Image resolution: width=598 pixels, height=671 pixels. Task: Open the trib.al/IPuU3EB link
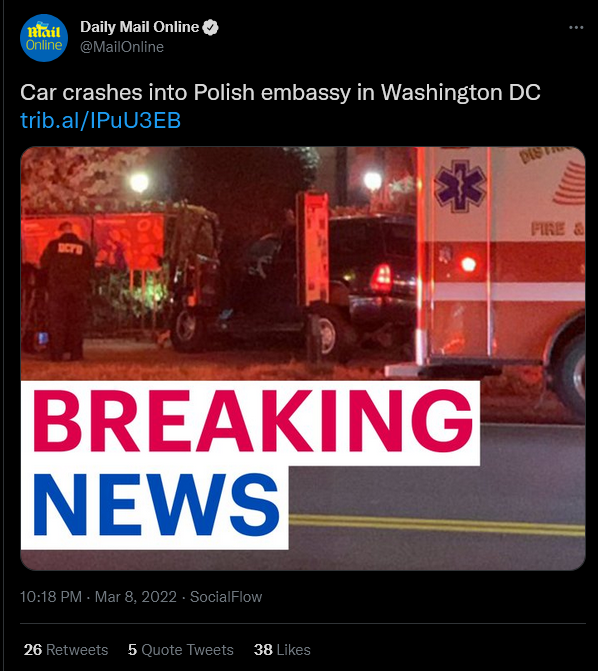pos(101,120)
